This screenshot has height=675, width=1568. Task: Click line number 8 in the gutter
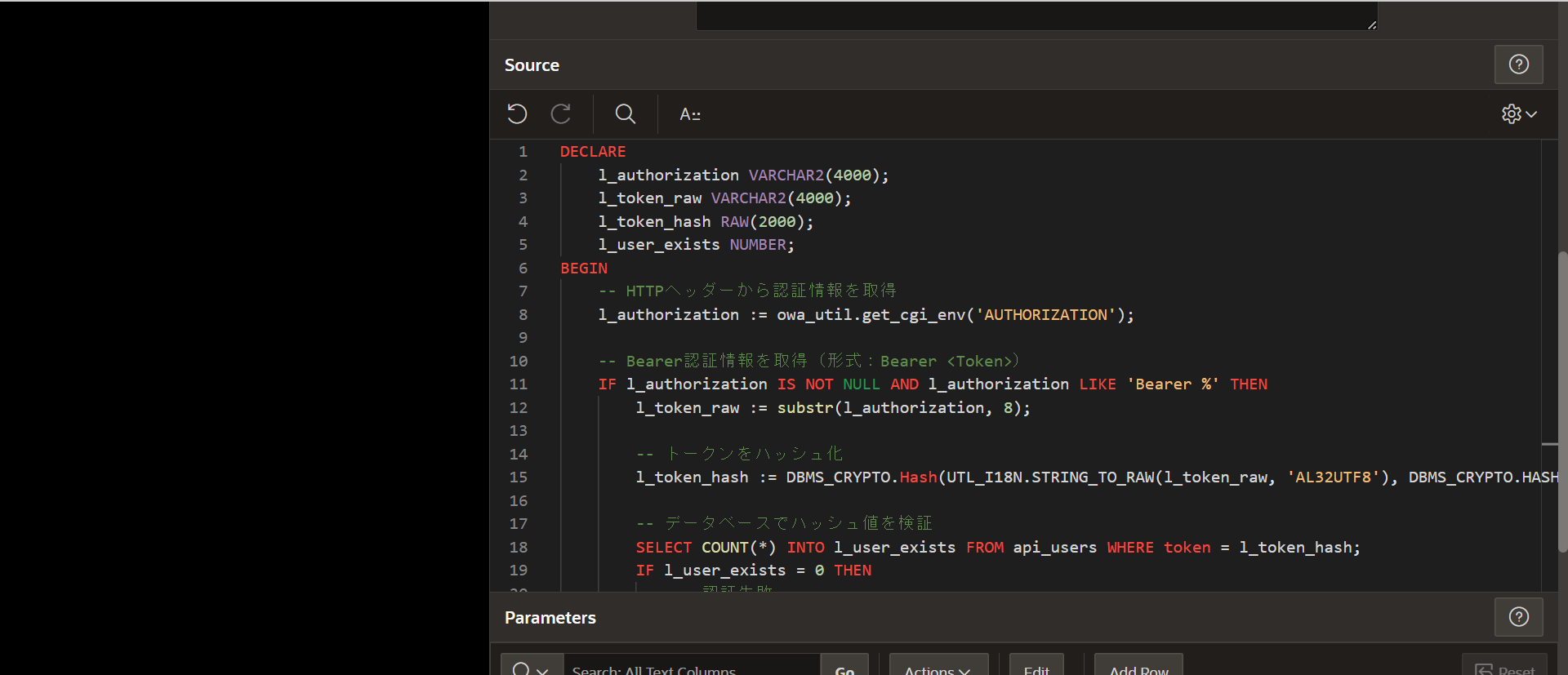[x=523, y=315]
